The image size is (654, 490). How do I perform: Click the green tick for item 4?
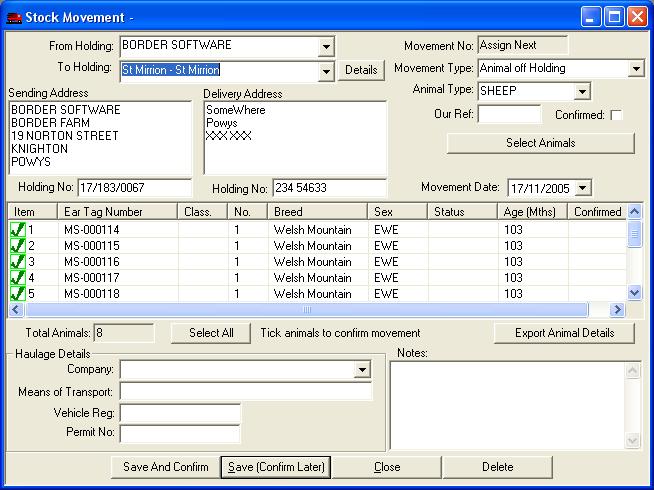coord(18,278)
